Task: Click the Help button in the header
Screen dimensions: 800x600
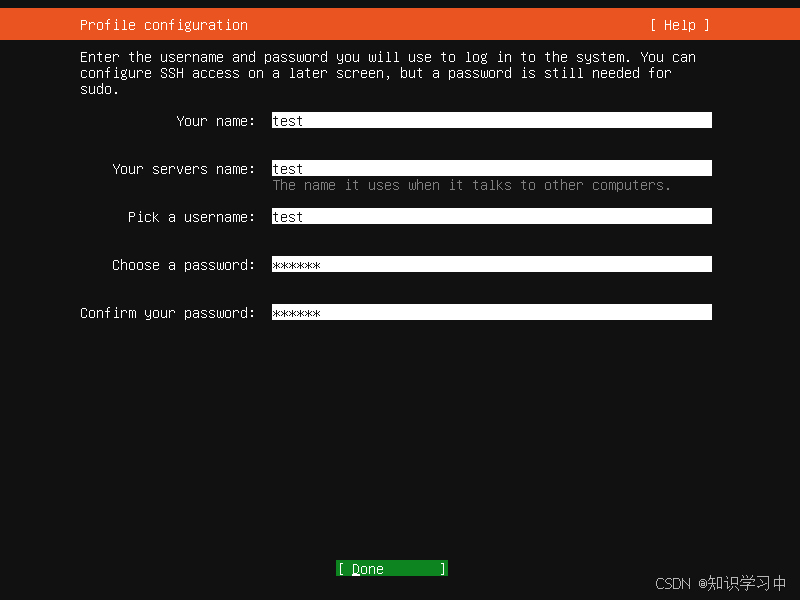Action: click(x=680, y=25)
